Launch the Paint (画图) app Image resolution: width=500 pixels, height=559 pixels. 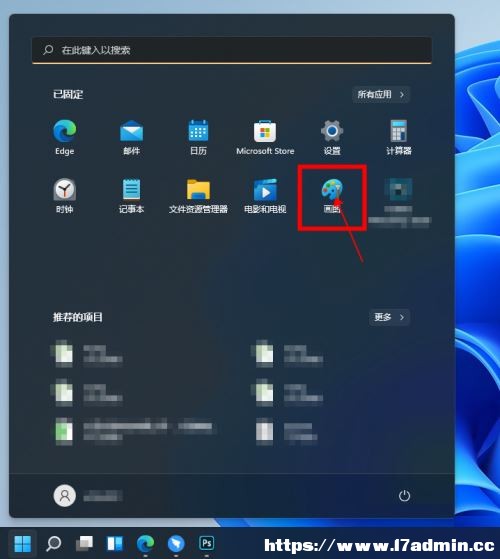coord(332,195)
